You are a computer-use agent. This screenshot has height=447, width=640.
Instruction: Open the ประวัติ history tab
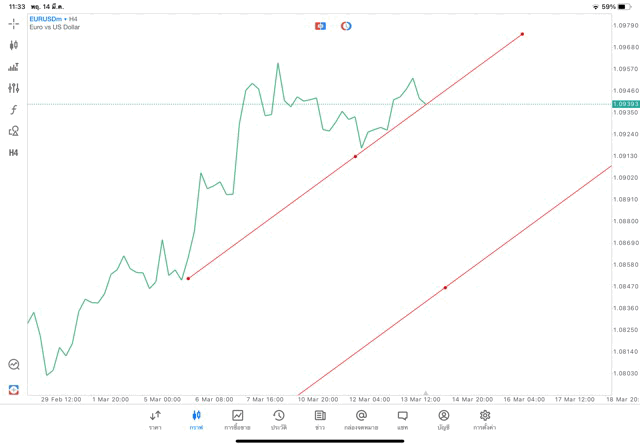point(279,419)
